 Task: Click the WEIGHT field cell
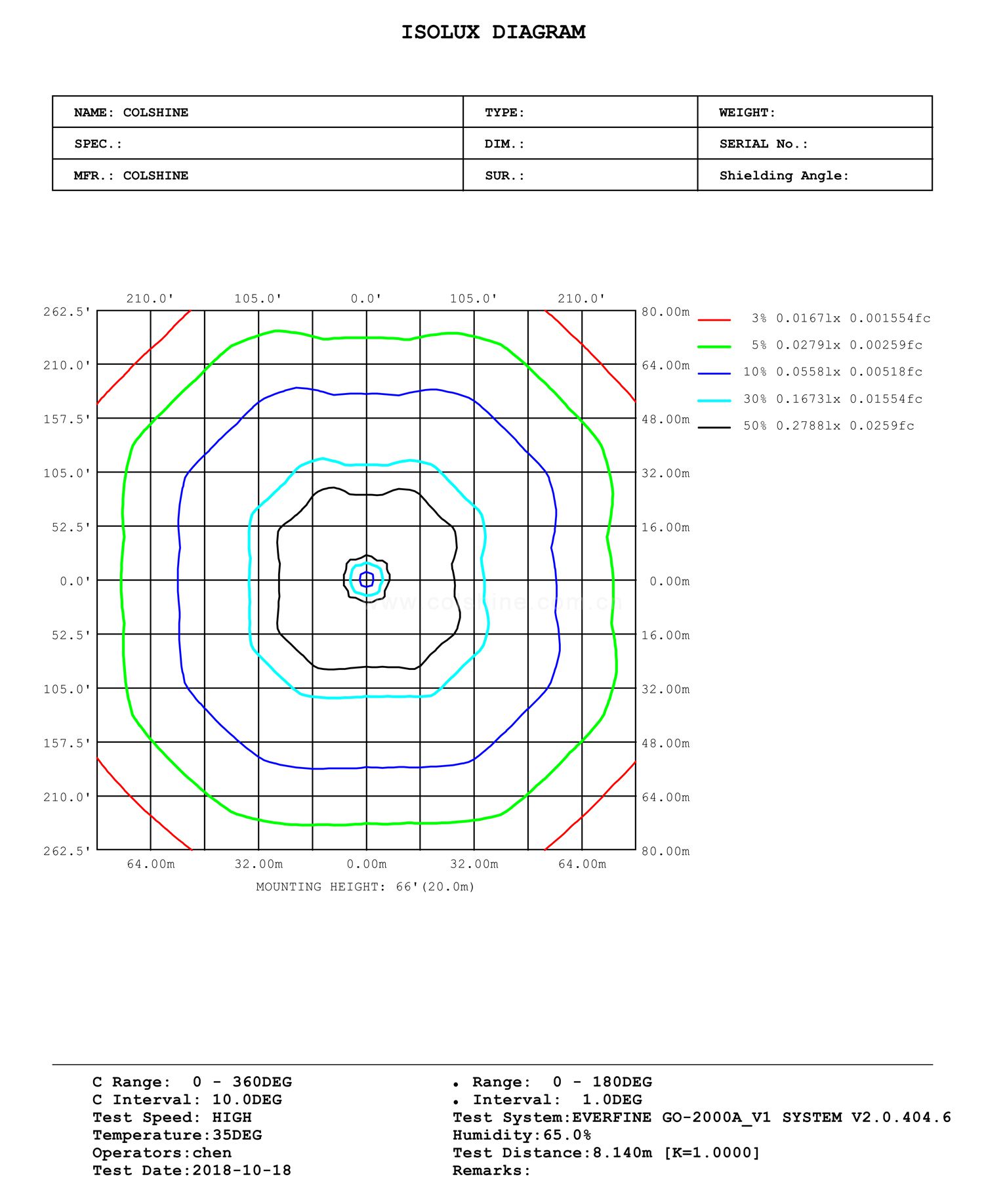(x=815, y=112)
